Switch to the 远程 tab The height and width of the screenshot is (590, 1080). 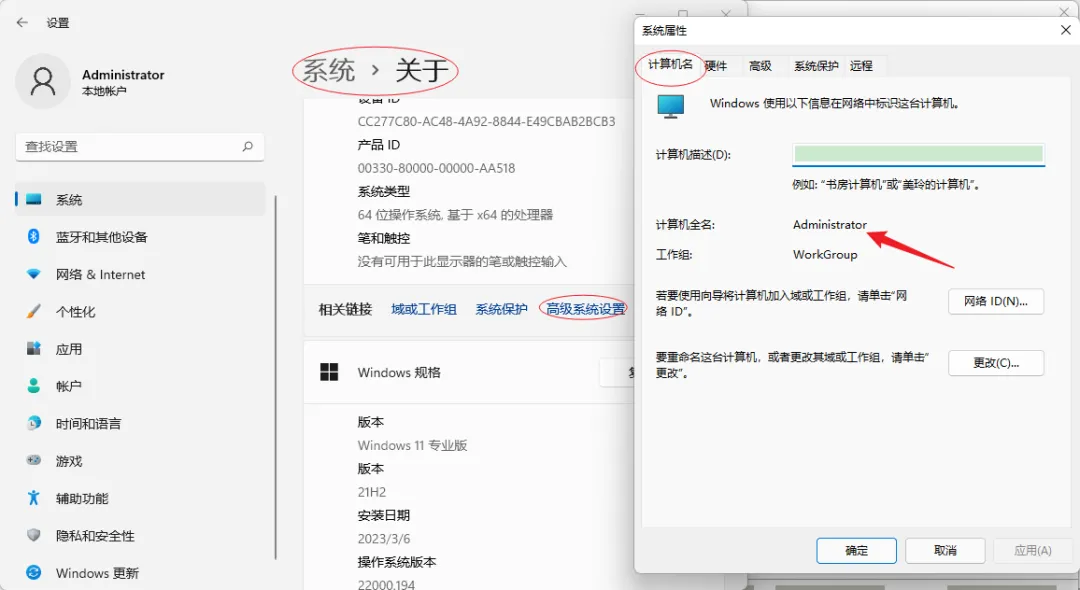[x=861, y=65]
